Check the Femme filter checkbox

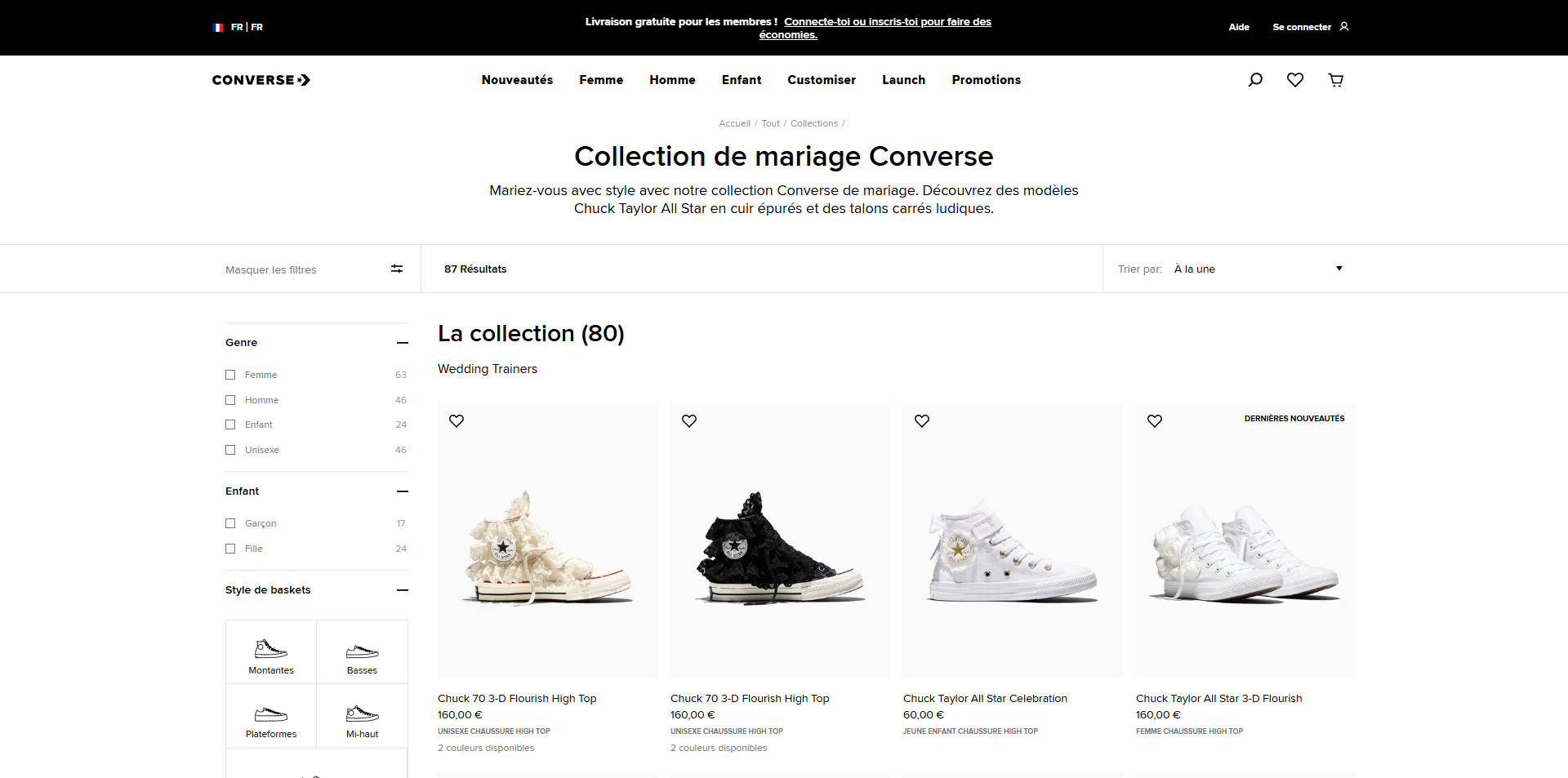(230, 375)
